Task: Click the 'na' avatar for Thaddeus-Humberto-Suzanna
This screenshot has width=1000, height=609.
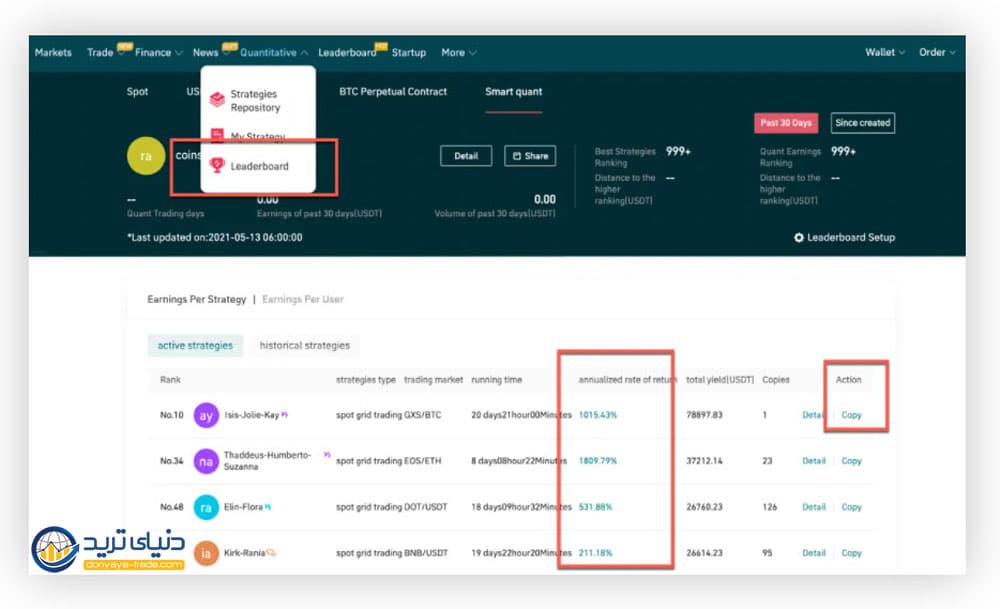Action: coord(206,461)
